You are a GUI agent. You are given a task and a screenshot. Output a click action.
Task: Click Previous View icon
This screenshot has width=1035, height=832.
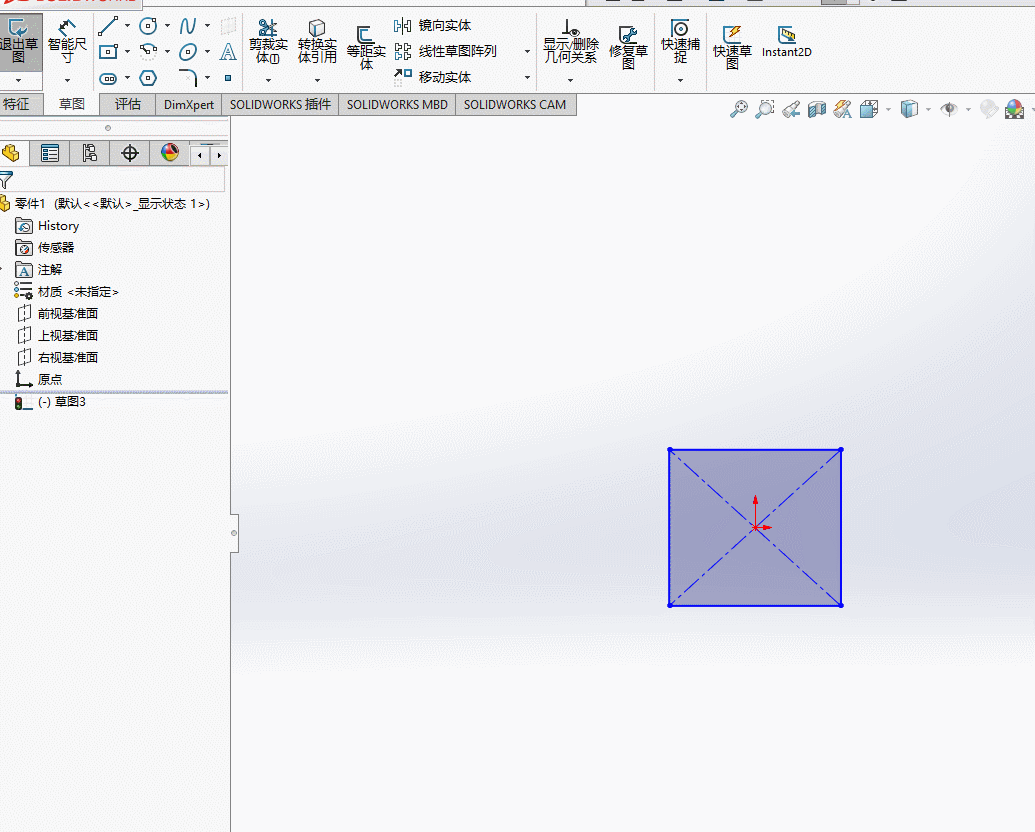pos(791,109)
